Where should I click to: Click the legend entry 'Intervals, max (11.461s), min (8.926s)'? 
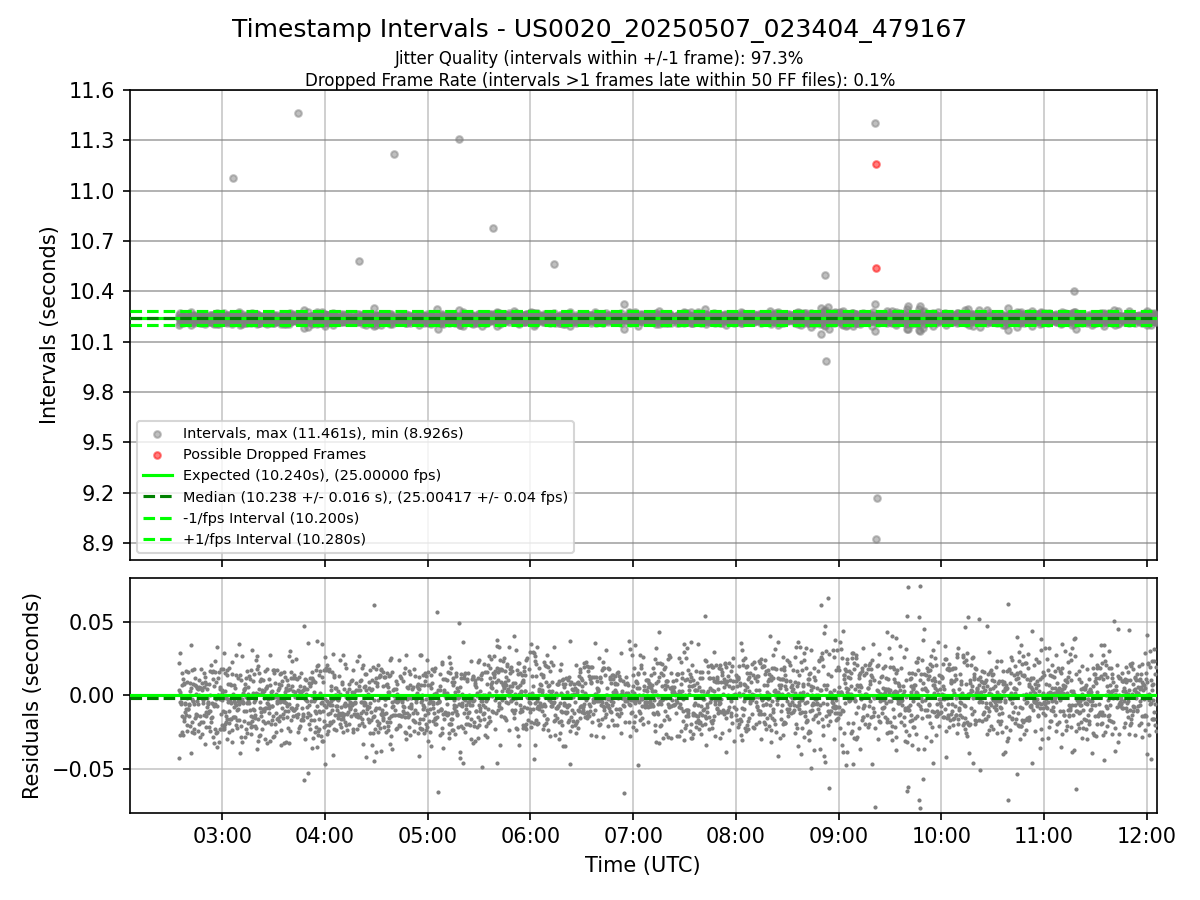pos(323,433)
